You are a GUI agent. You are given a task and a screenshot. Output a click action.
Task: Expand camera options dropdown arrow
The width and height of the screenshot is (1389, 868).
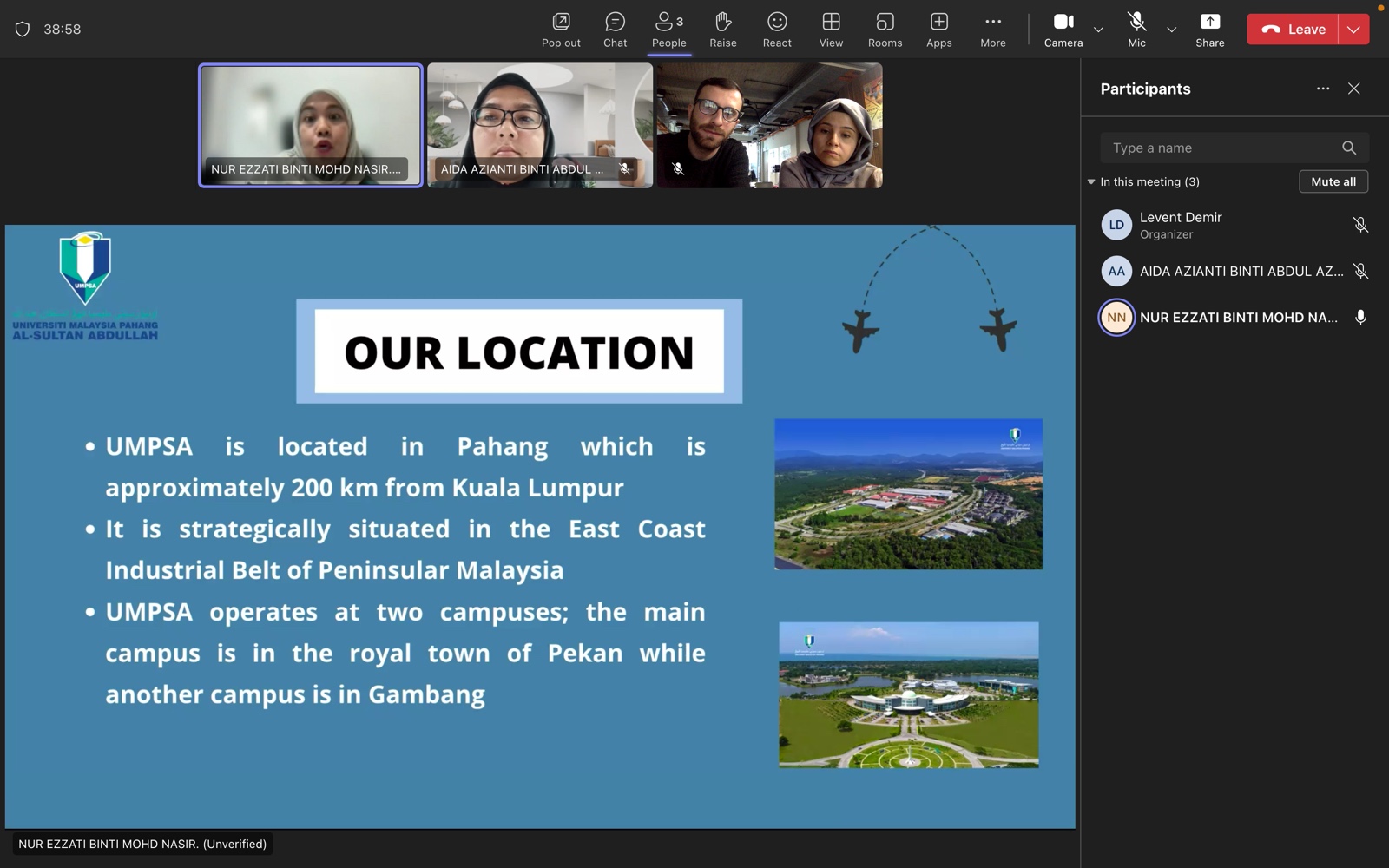(1098, 30)
